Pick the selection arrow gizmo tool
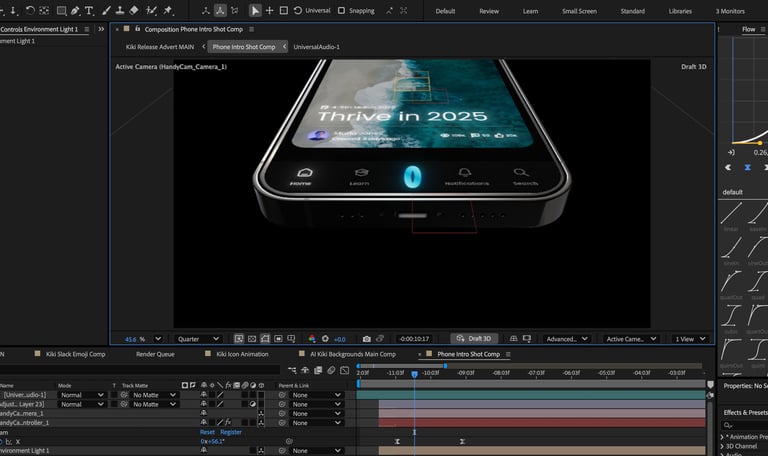This screenshot has width=768, height=456. (255, 10)
